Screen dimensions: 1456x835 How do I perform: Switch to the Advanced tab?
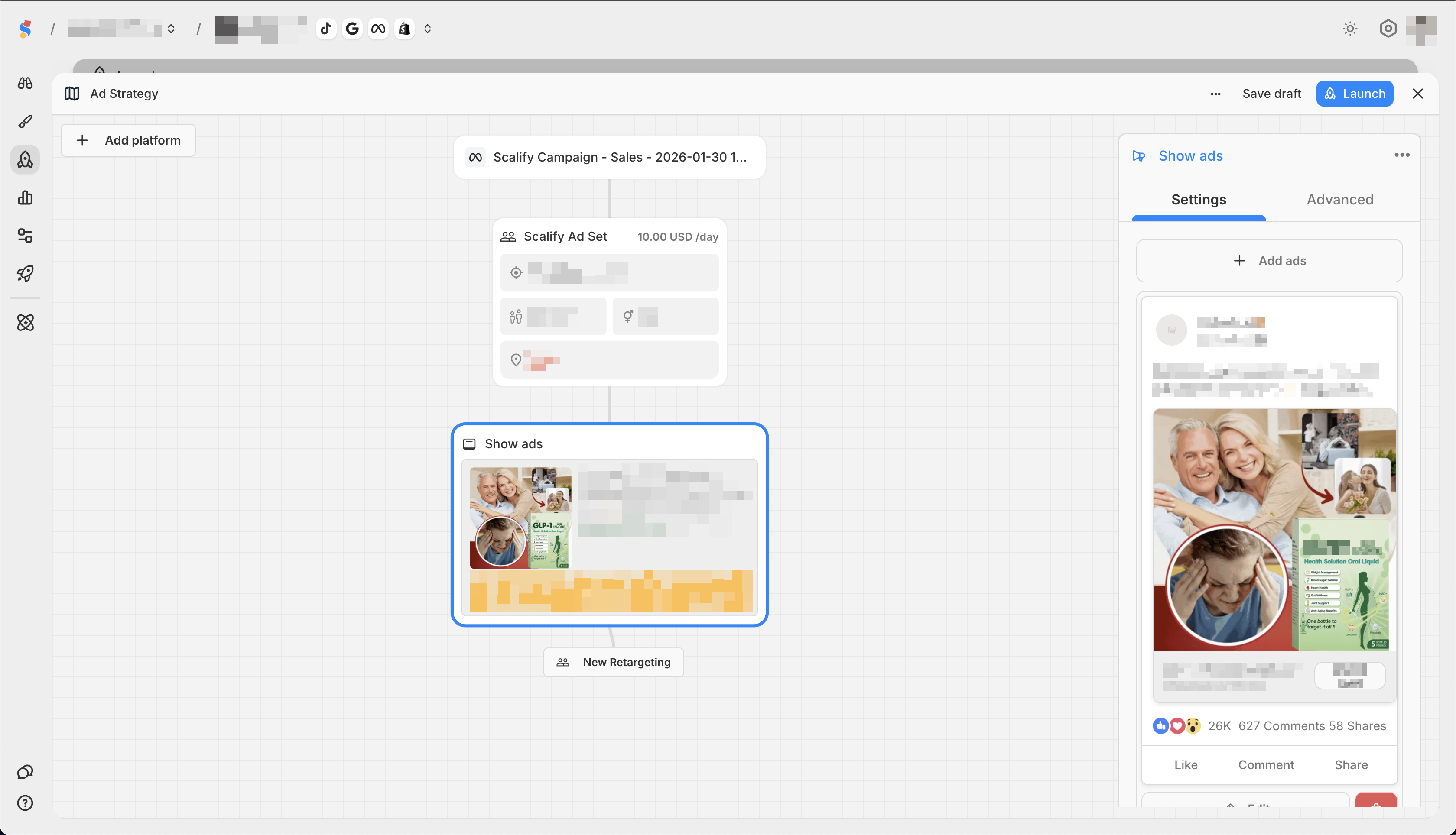point(1339,200)
